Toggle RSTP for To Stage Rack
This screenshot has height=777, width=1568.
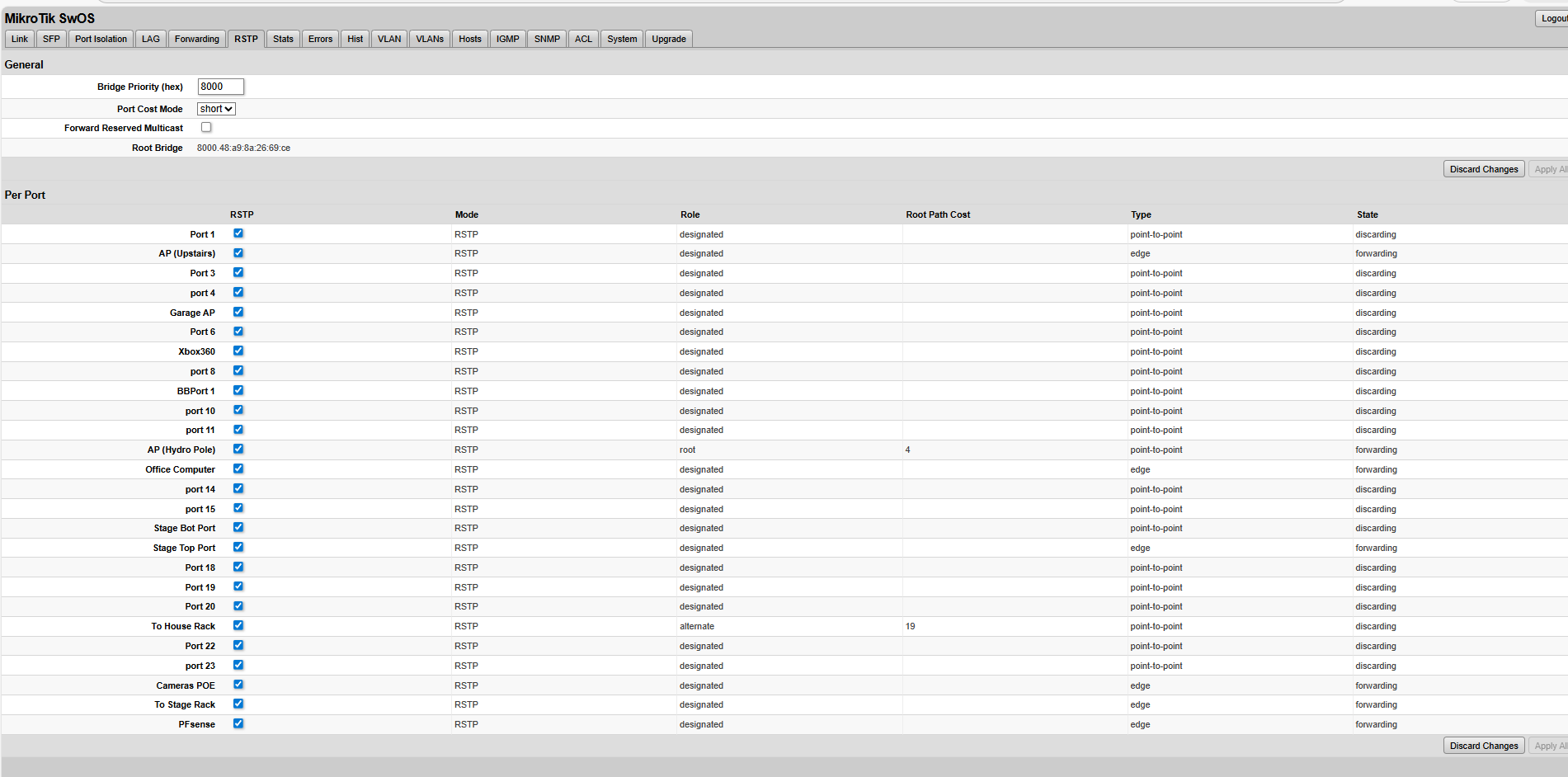coord(238,704)
